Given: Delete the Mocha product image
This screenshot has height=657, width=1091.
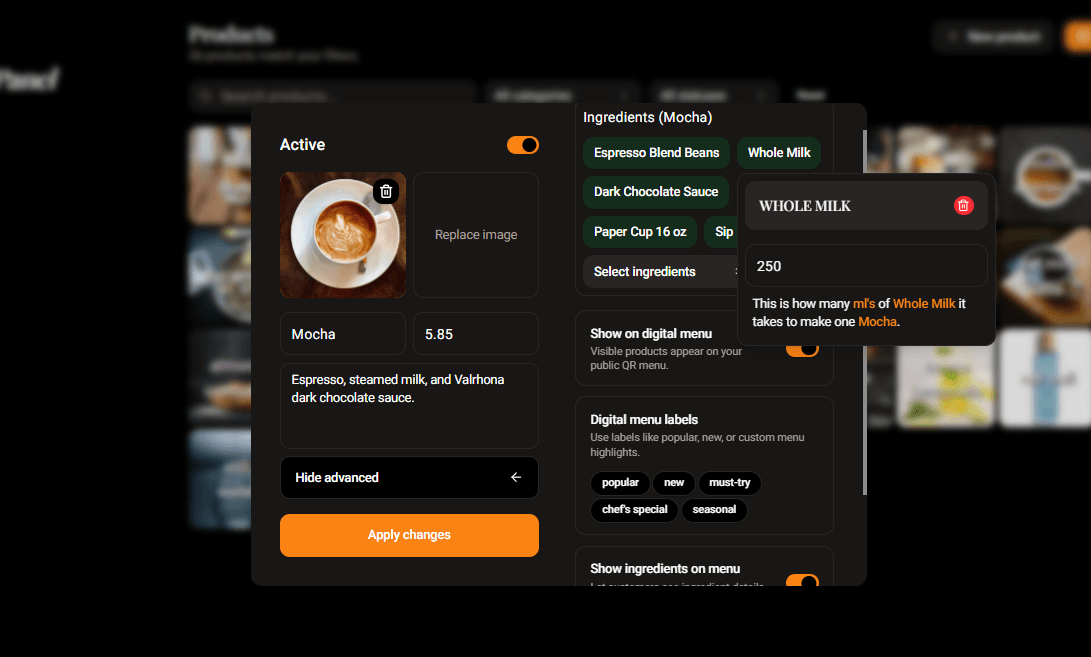Looking at the screenshot, I should 386,191.
